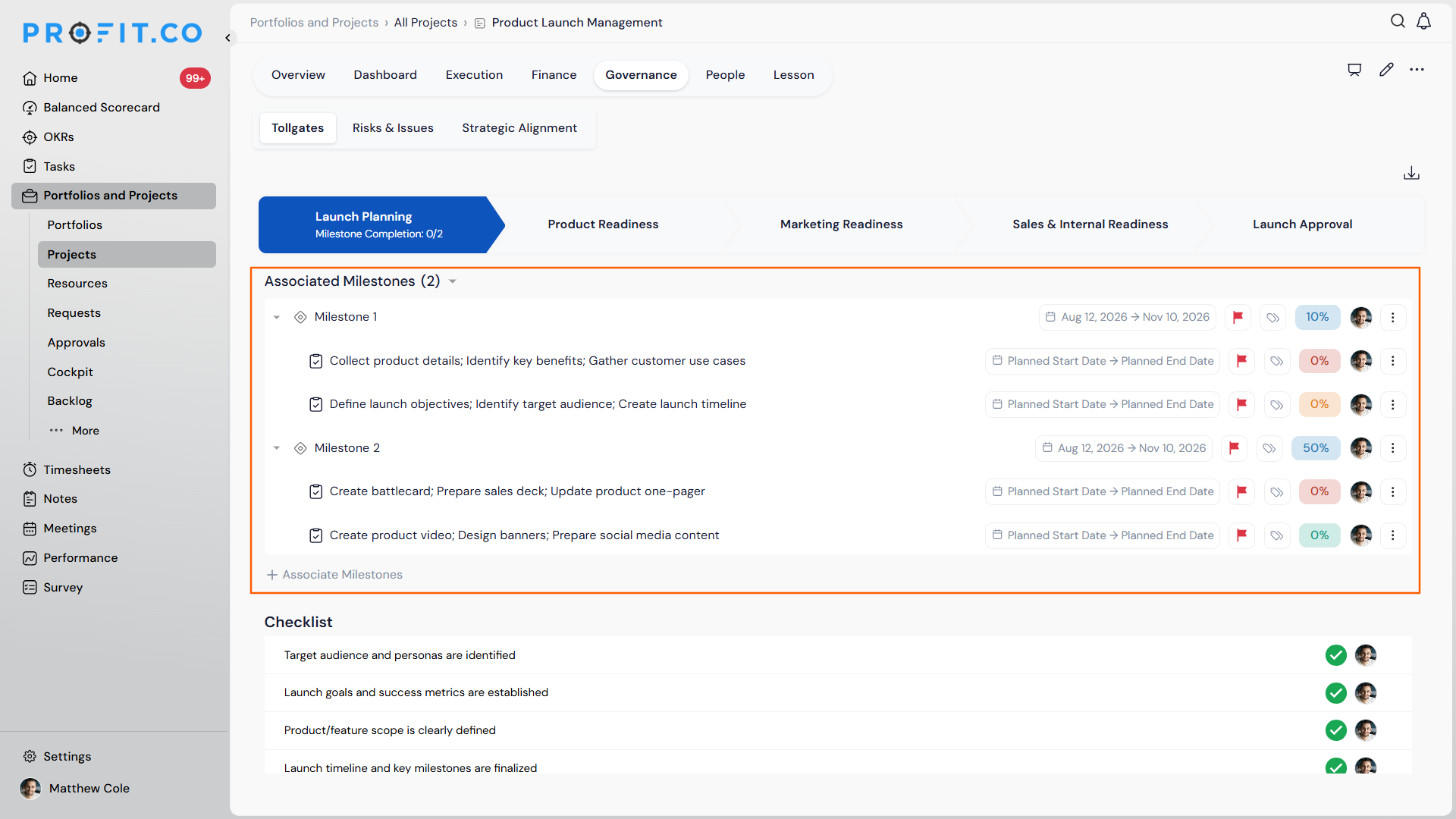Toggle checkmark for Target audience and personas item
1456x819 pixels.
(x=1335, y=655)
